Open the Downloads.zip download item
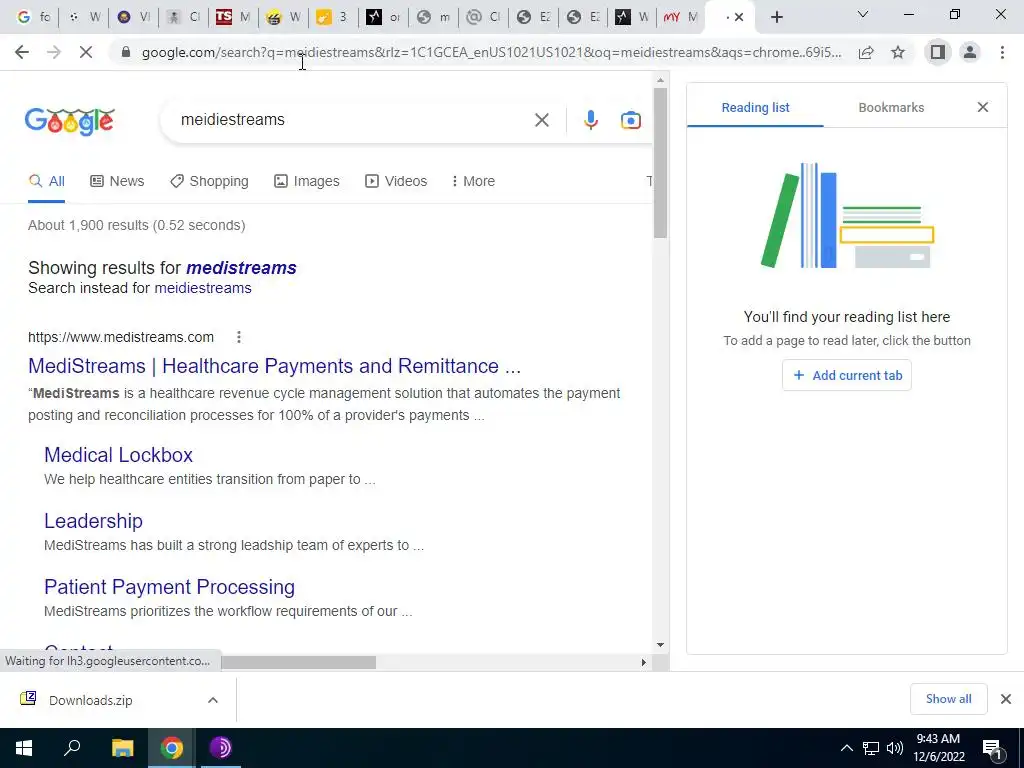This screenshot has height=768, width=1024. tap(91, 700)
